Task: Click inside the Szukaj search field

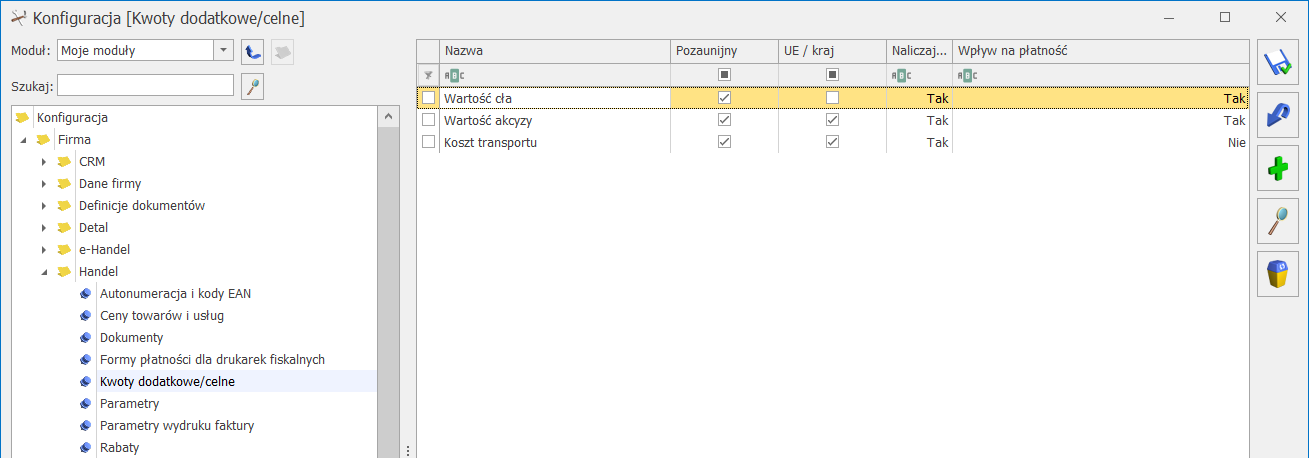Action: pyautogui.click(x=145, y=86)
